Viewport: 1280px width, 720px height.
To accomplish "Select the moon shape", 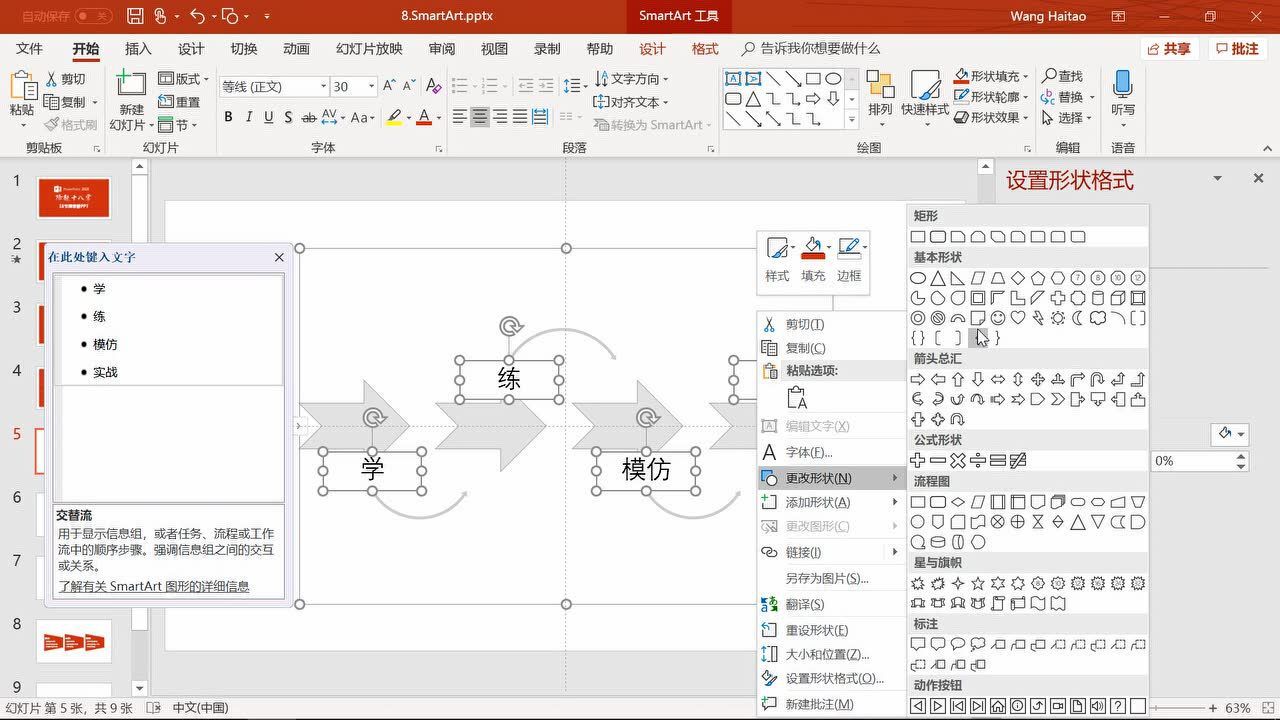I will tap(1078, 318).
